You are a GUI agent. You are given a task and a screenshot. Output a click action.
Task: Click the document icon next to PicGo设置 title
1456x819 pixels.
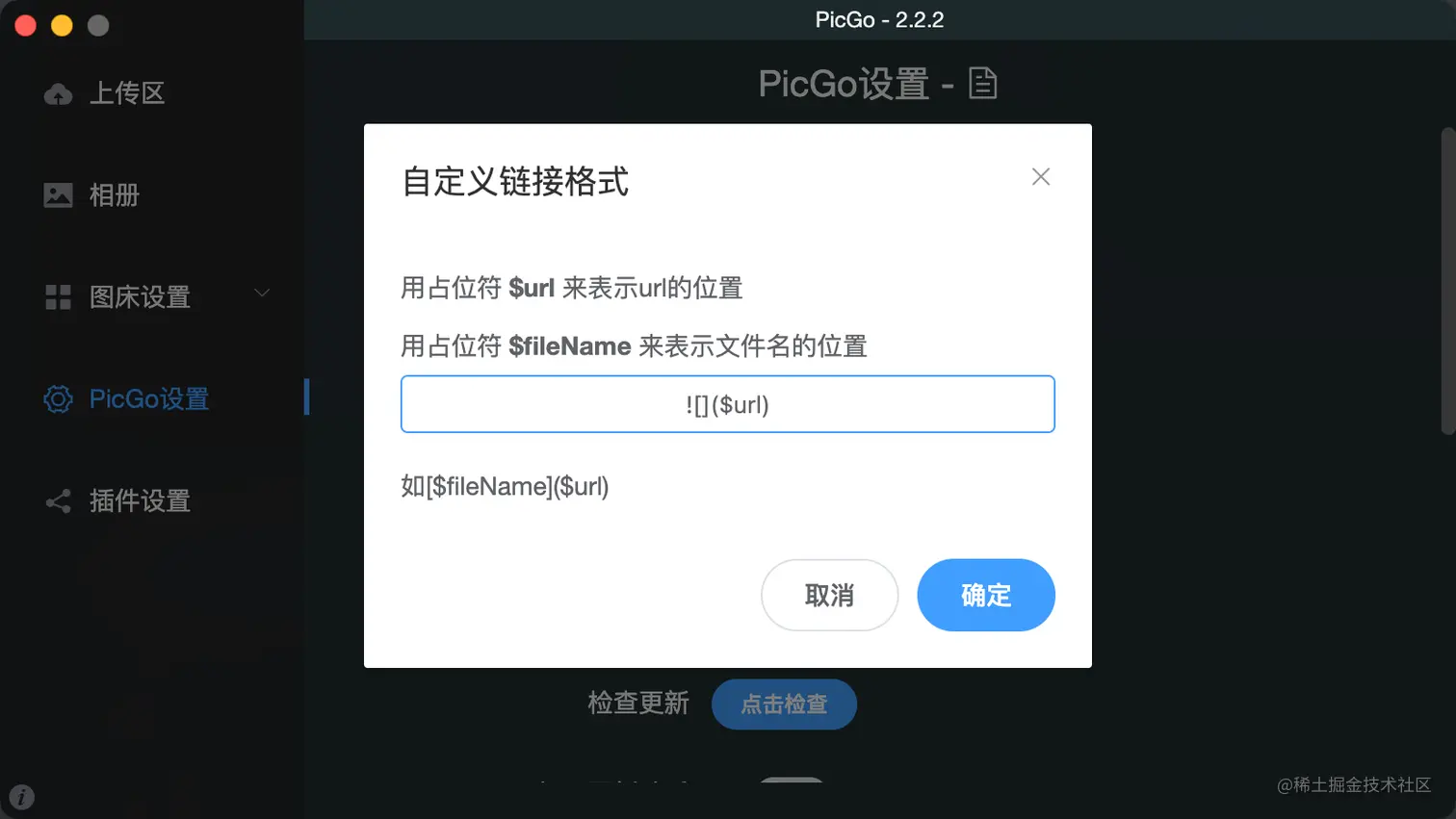pyautogui.click(x=982, y=84)
